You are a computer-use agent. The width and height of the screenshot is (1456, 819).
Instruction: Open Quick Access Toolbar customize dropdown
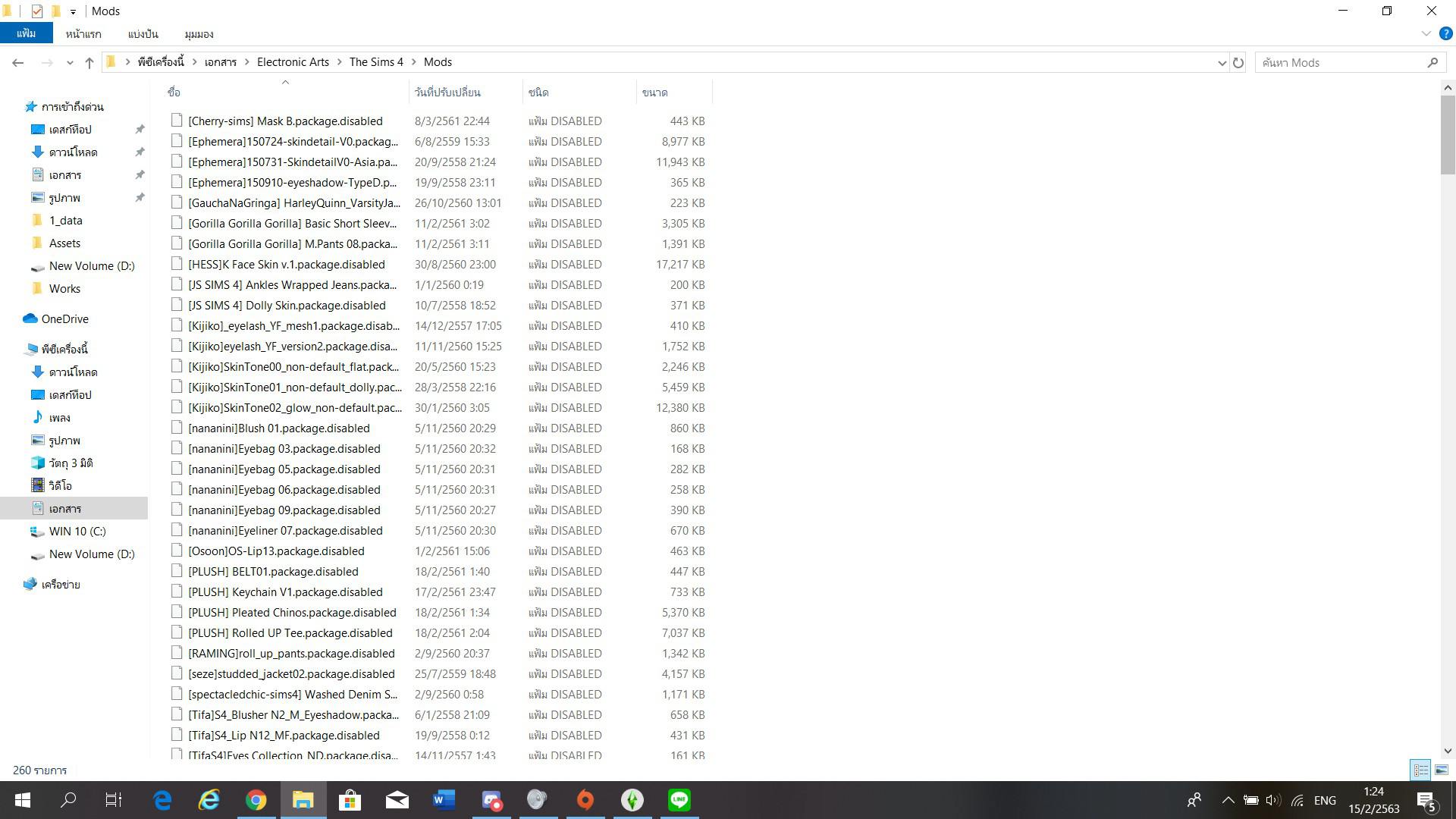(x=73, y=11)
